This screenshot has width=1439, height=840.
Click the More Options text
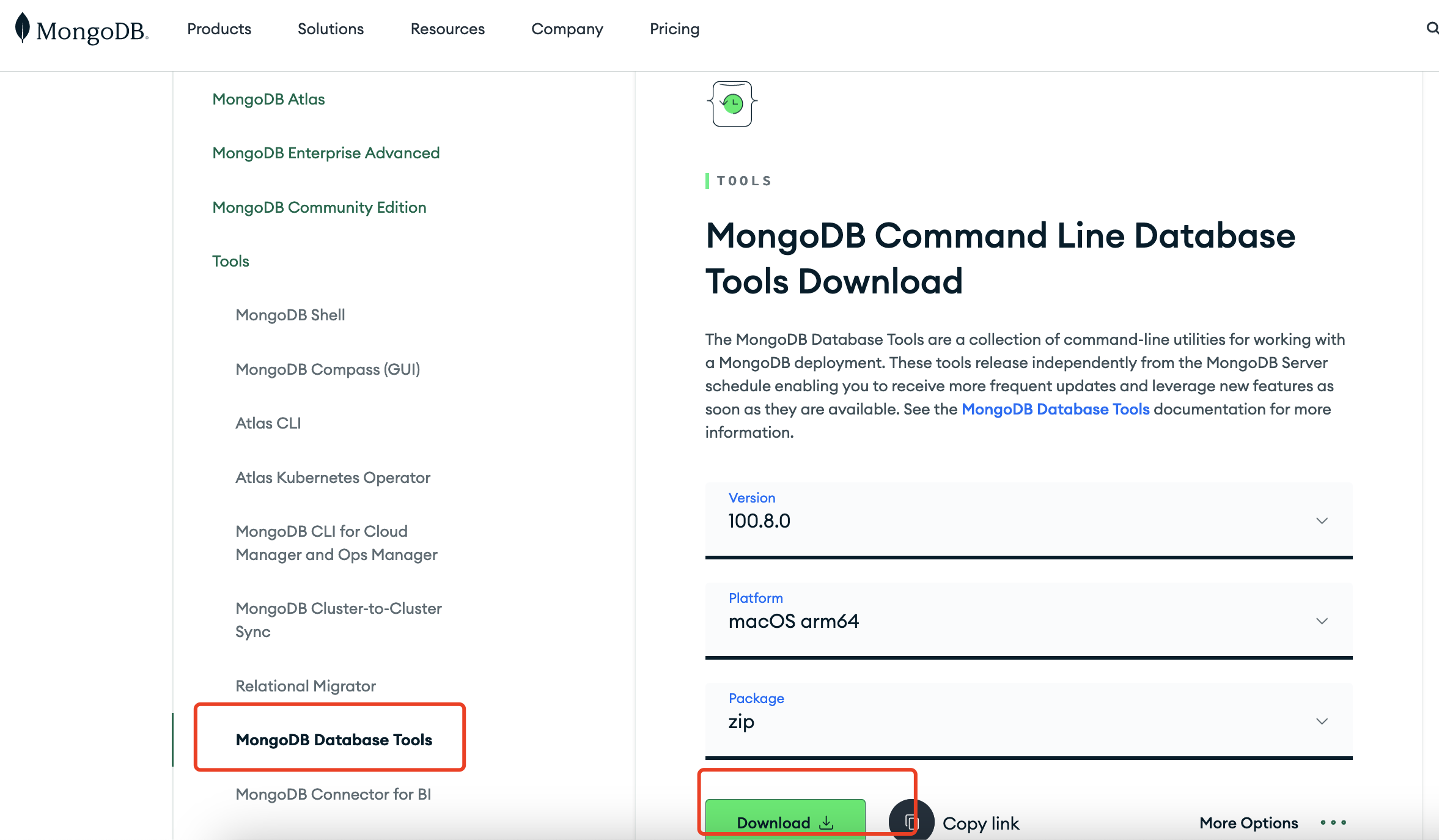click(1248, 823)
